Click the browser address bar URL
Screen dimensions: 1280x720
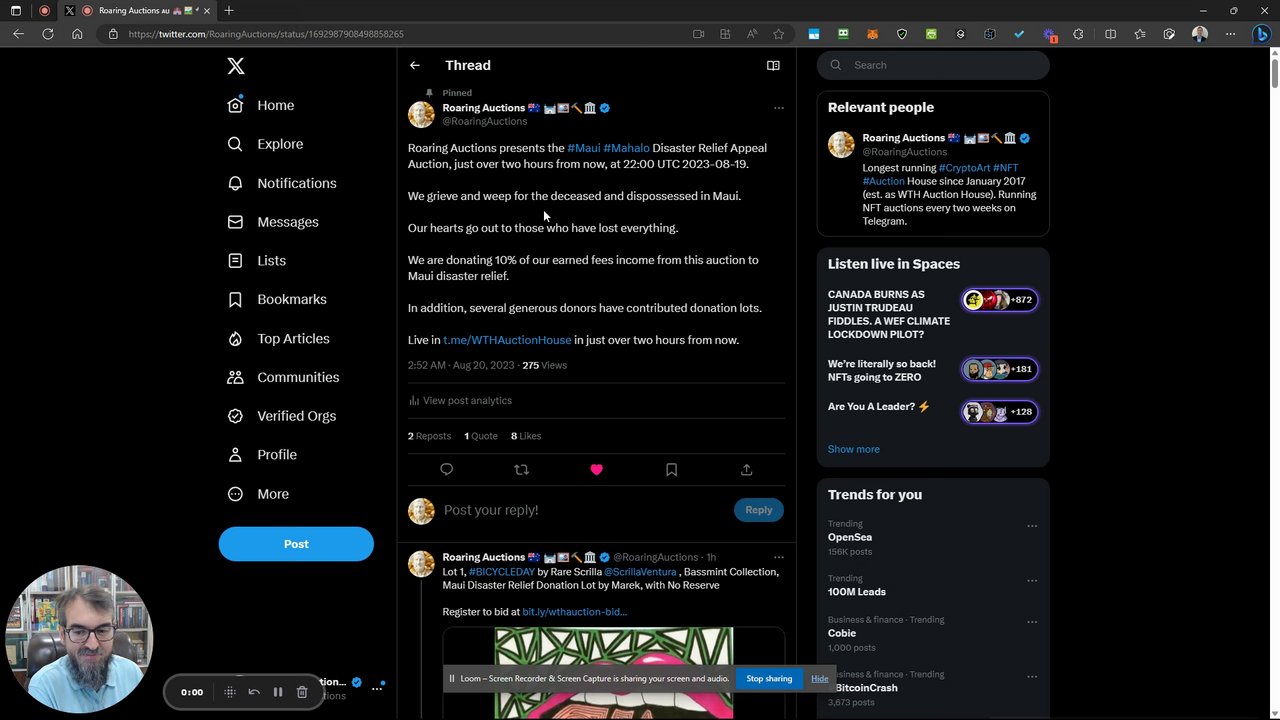(266, 34)
